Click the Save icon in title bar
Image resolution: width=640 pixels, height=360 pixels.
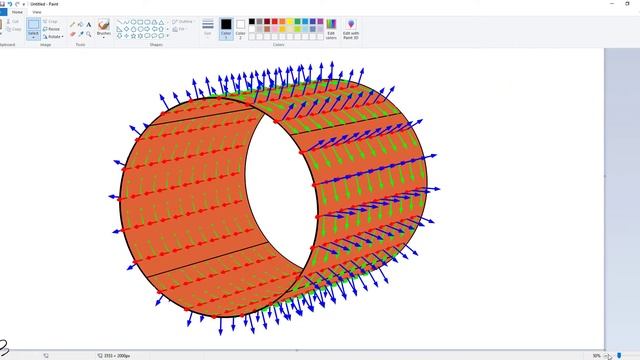(2, 4)
